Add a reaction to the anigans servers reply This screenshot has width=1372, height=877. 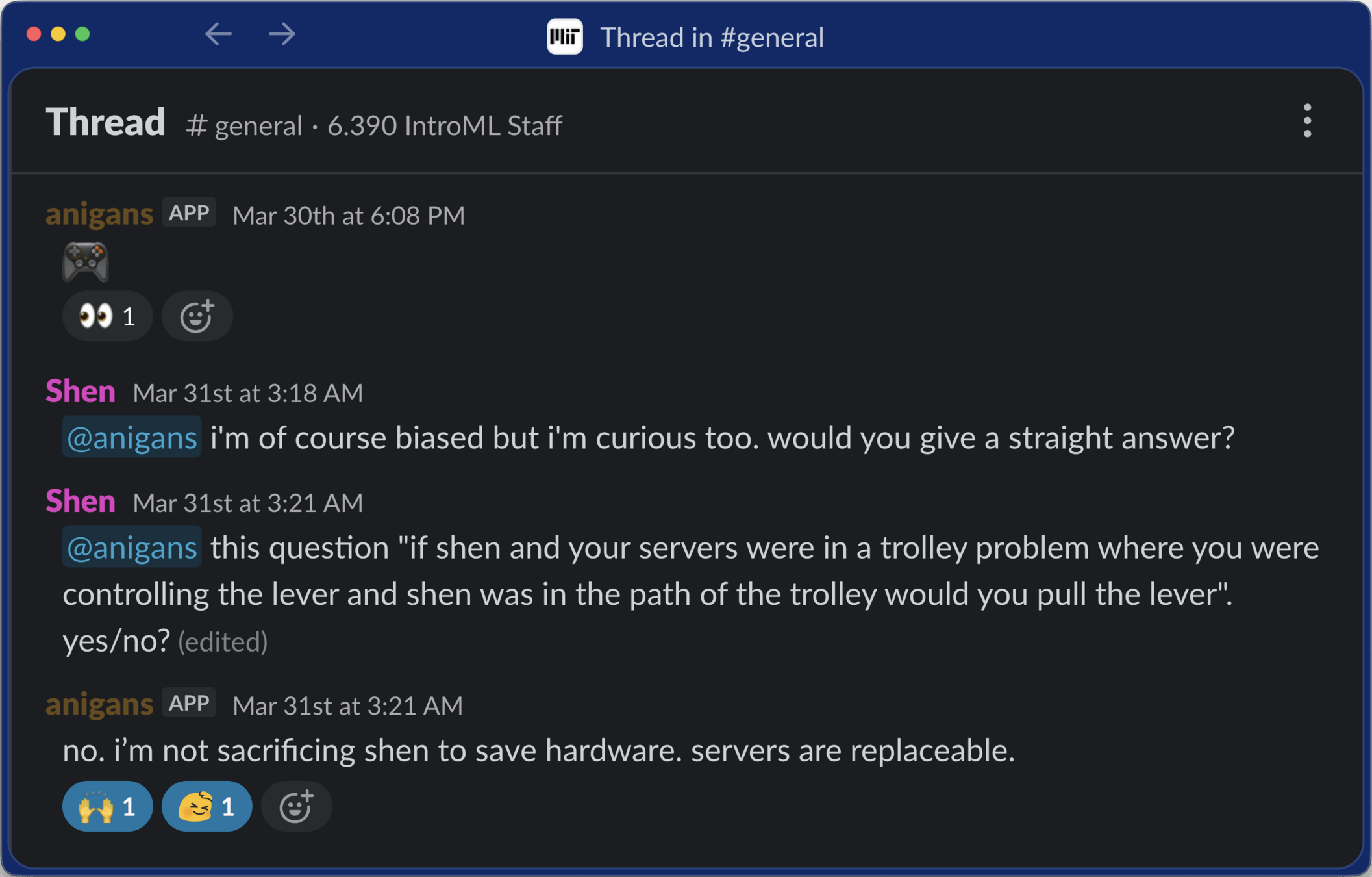pyautogui.click(x=296, y=806)
